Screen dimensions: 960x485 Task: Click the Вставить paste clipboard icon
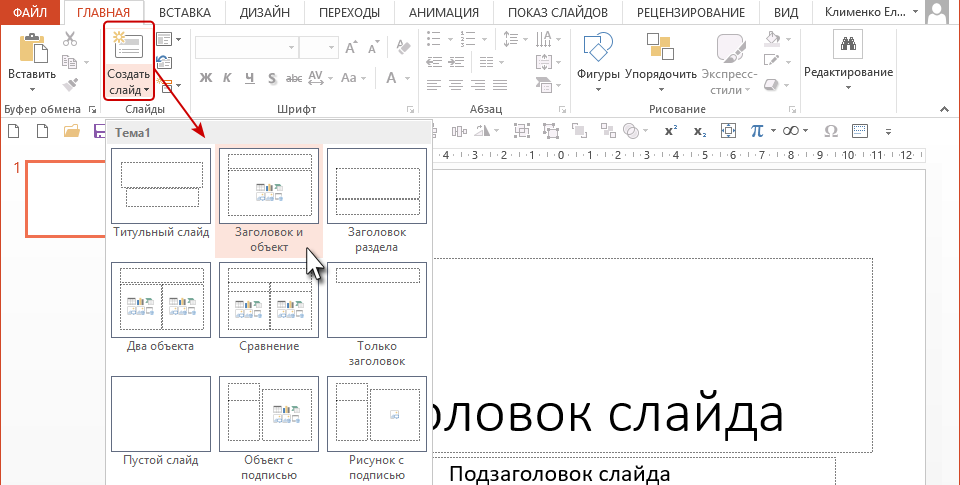(x=32, y=48)
